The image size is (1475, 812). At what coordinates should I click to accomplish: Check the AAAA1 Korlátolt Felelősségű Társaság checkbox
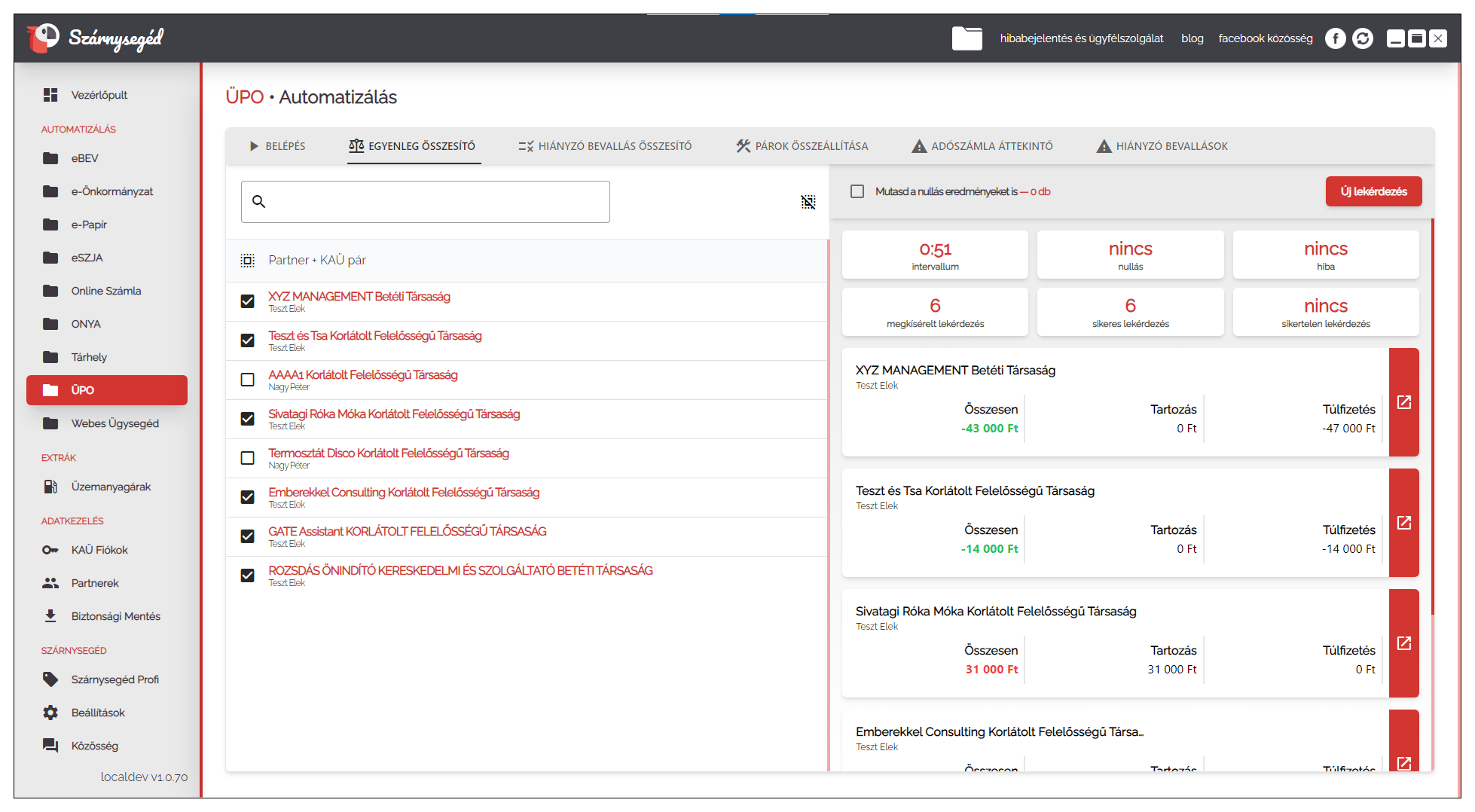tap(247, 380)
